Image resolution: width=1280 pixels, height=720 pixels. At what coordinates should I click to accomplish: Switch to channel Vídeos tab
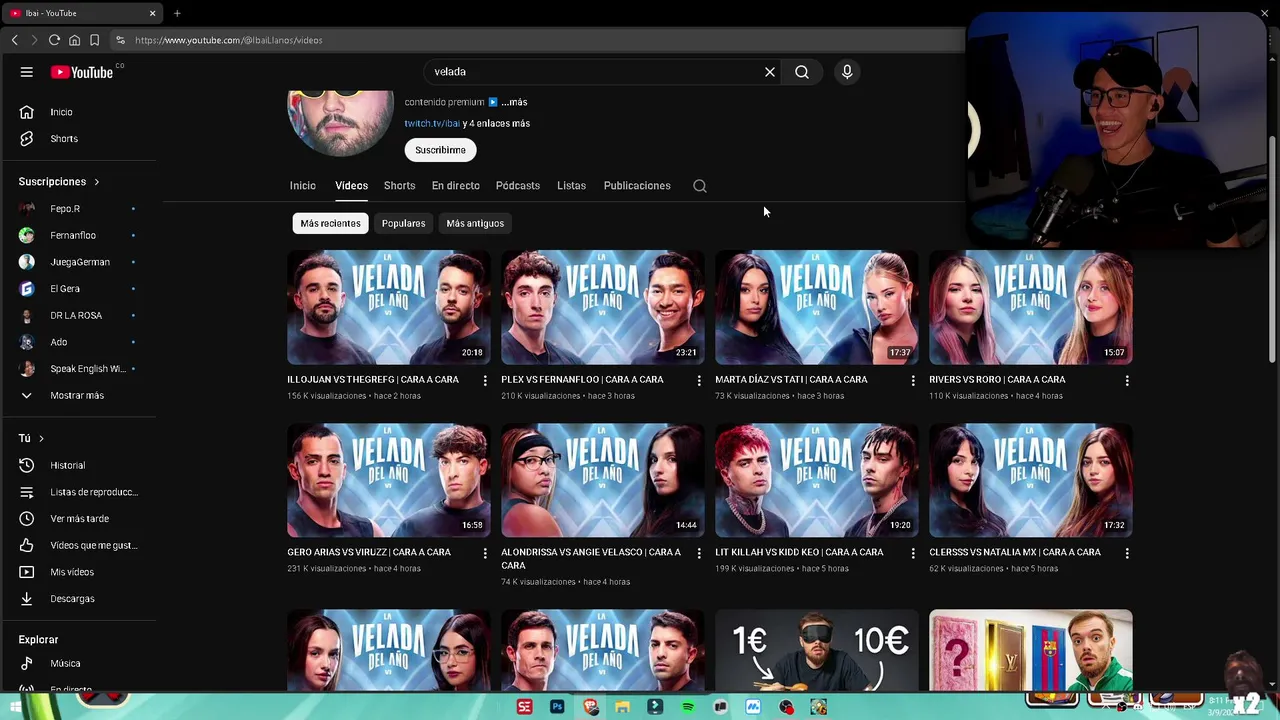pos(351,186)
